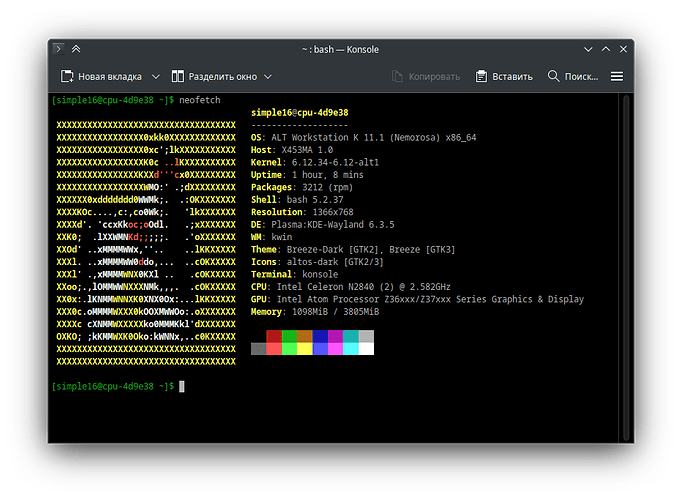Open search with Поиск button
The image size is (682, 500).
[573, 76]
